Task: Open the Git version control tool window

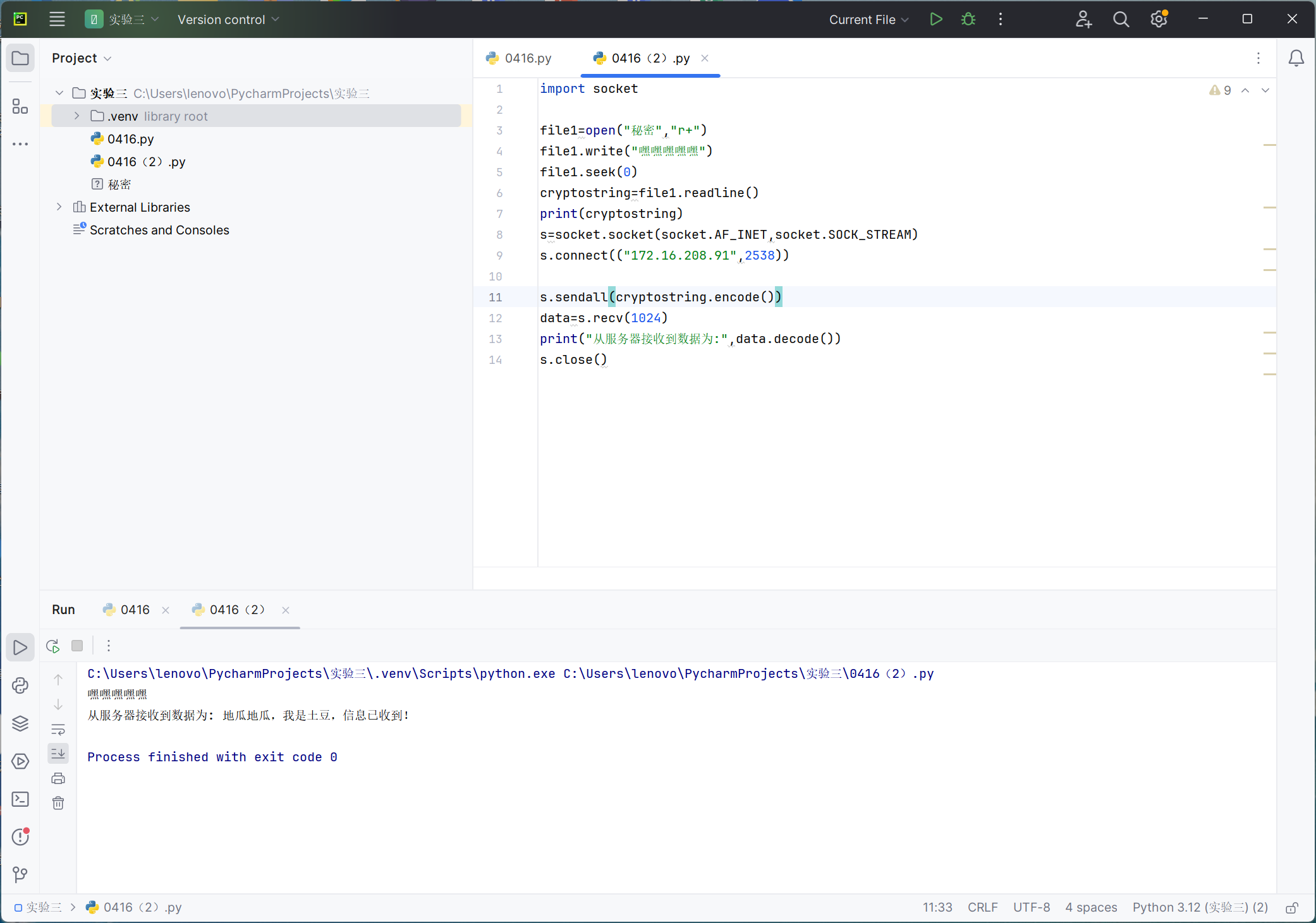Action: pyautogui.click(x=20, y=874)
